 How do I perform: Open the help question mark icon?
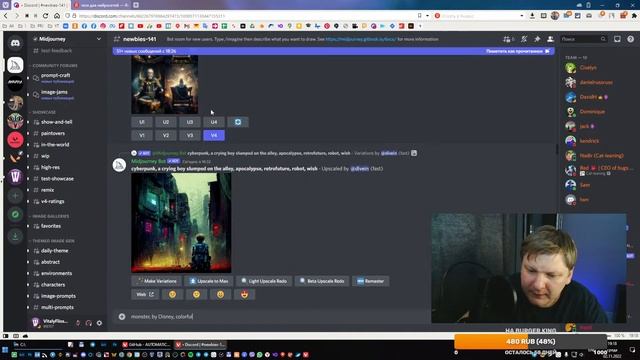tap(631, 39)
